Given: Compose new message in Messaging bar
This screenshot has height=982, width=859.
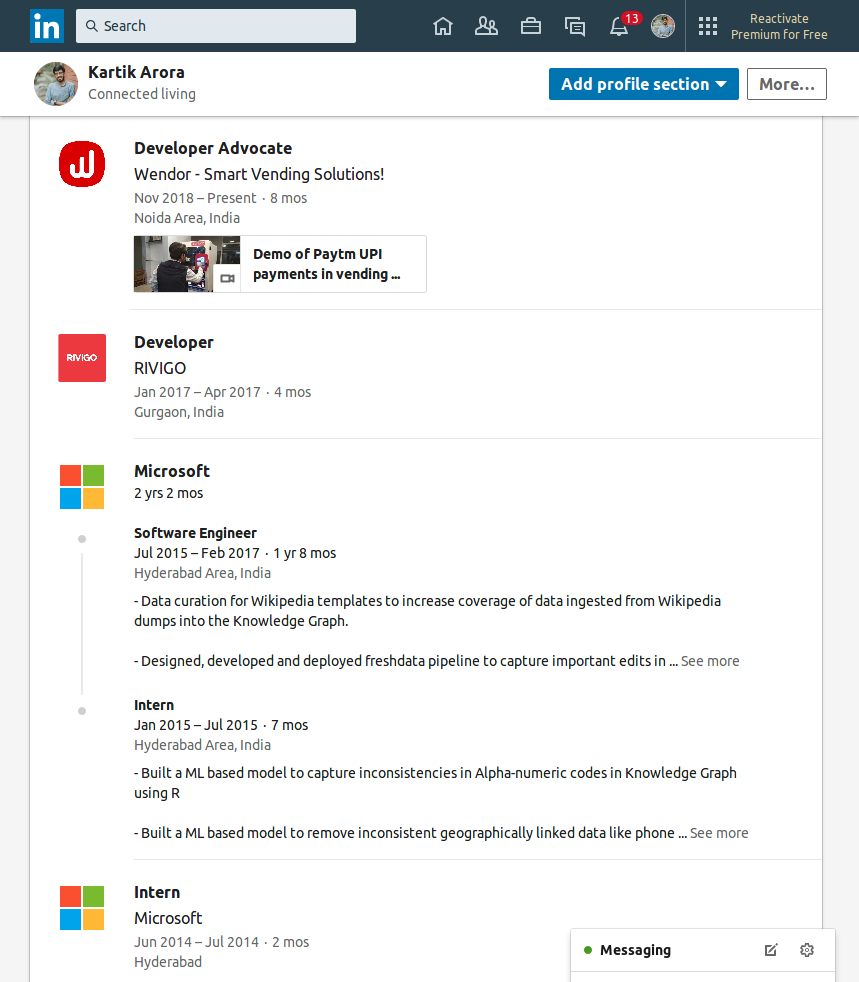Looking at the screenshot, I should [x=771, y=950].
